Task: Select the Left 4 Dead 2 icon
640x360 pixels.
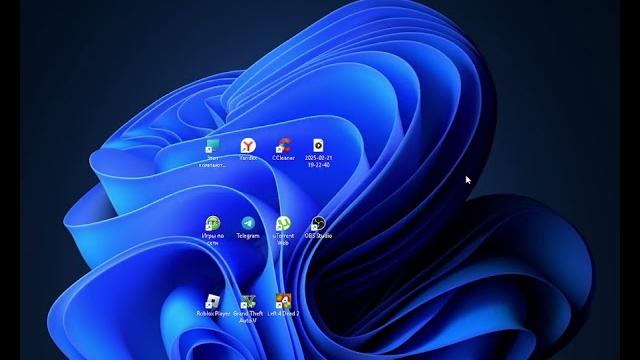Action: coord(283,302)
